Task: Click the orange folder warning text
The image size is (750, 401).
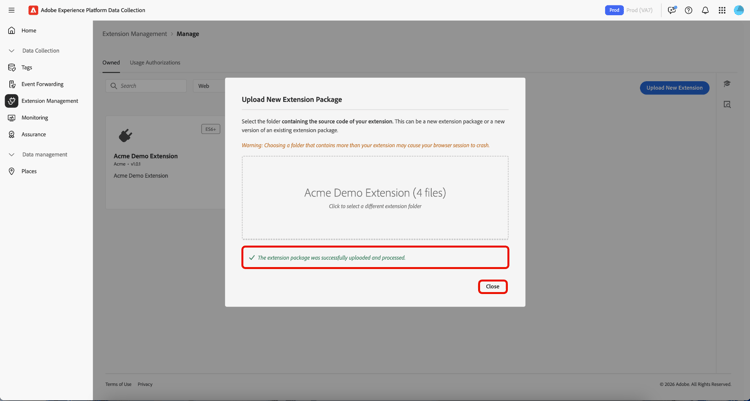Action: click(x=365, y=145)
